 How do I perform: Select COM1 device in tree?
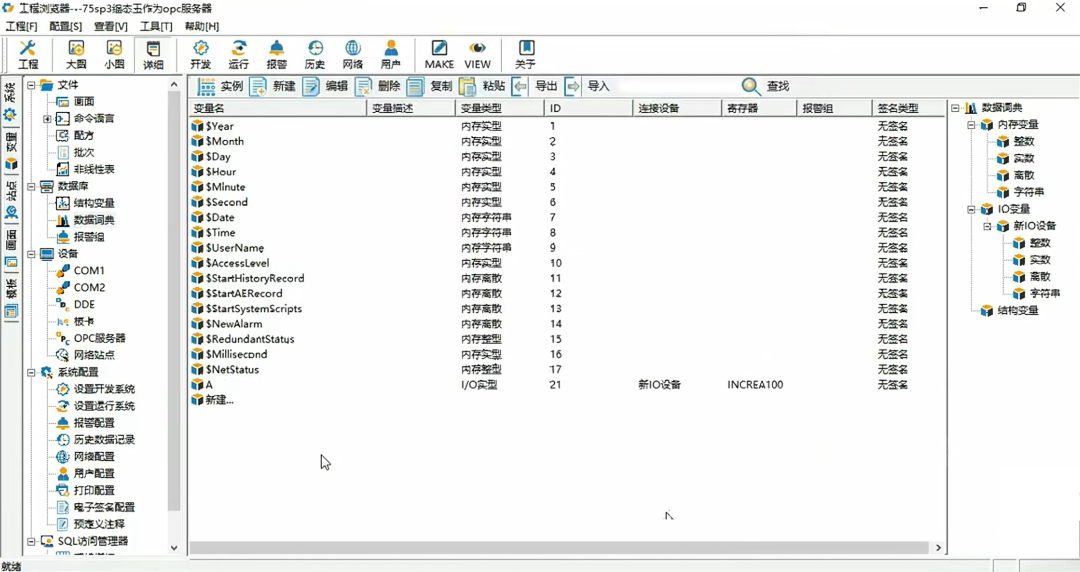click(x=89, y=270)
